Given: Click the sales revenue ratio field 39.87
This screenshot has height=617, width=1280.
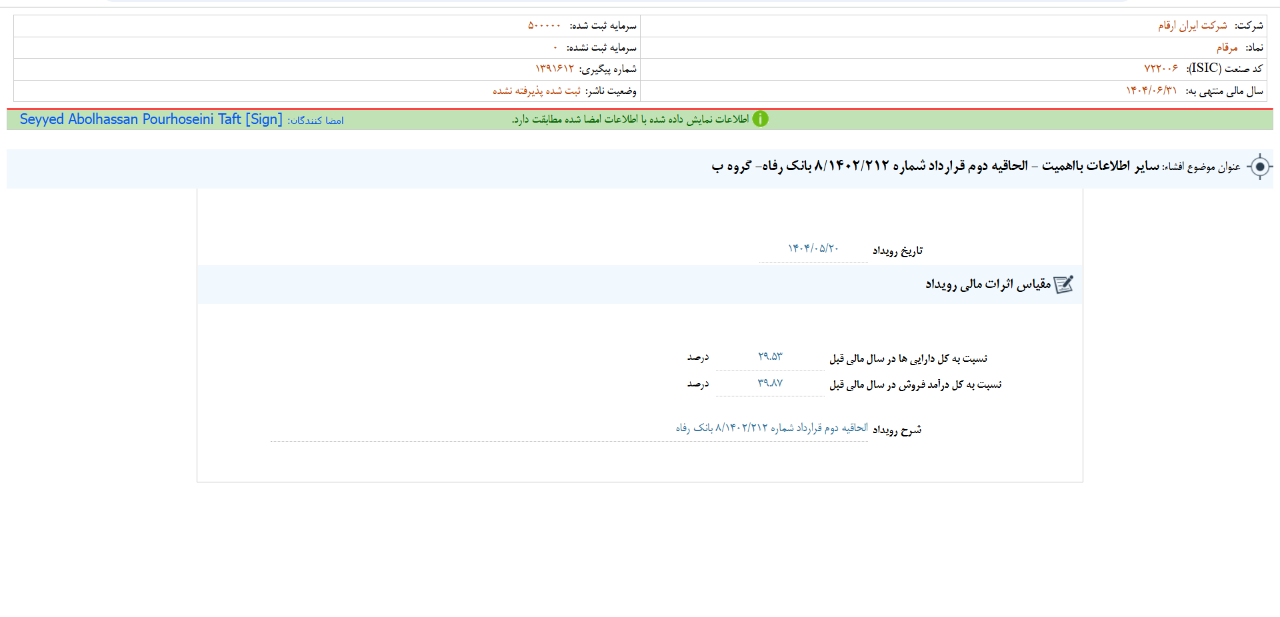Looking at the screenshot, I should coord(770,384).
